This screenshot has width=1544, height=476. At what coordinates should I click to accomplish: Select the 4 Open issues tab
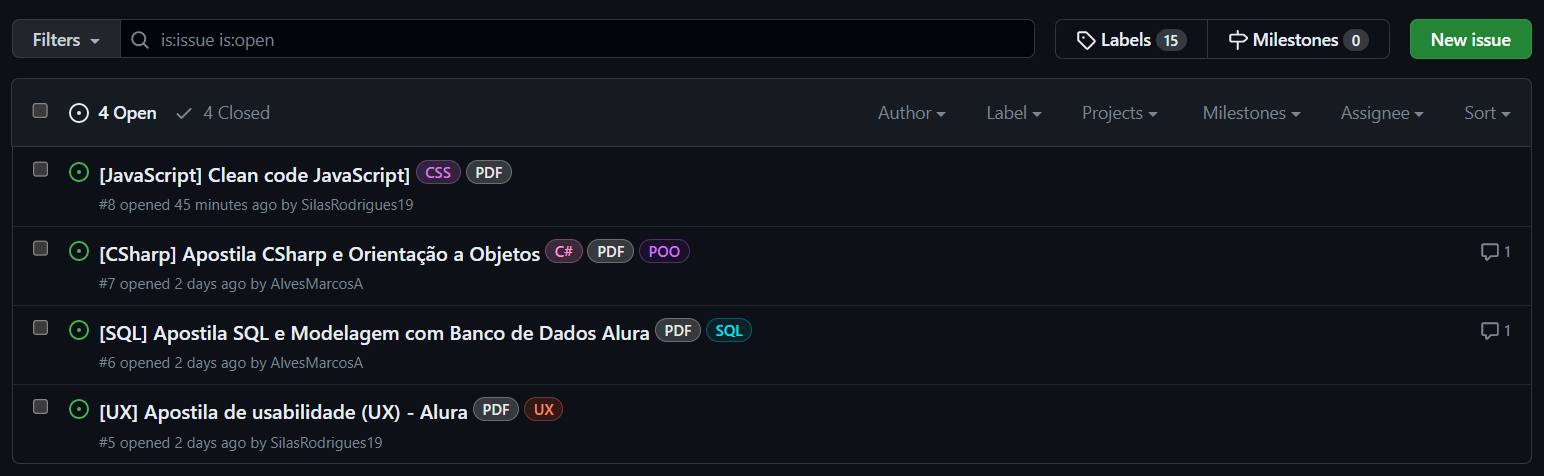pos(113,113)
